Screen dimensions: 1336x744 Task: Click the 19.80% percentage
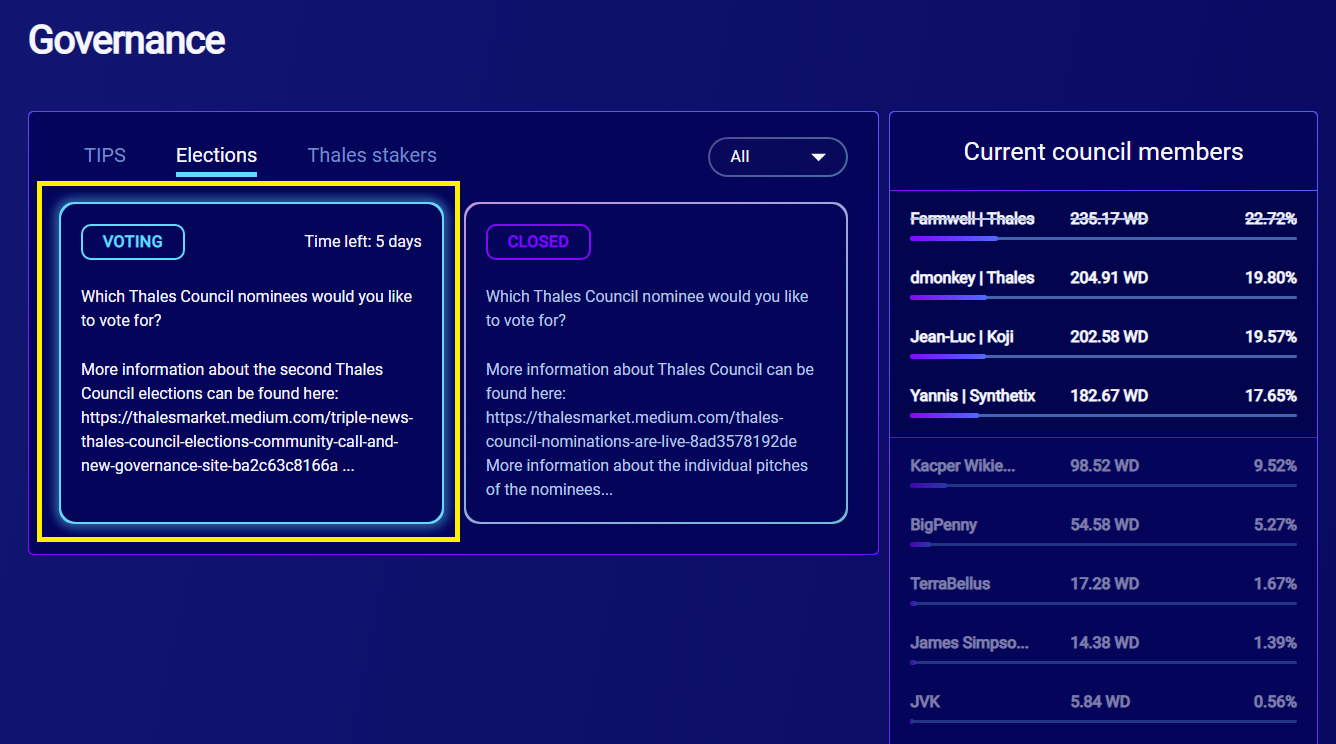pos(1271,278)
